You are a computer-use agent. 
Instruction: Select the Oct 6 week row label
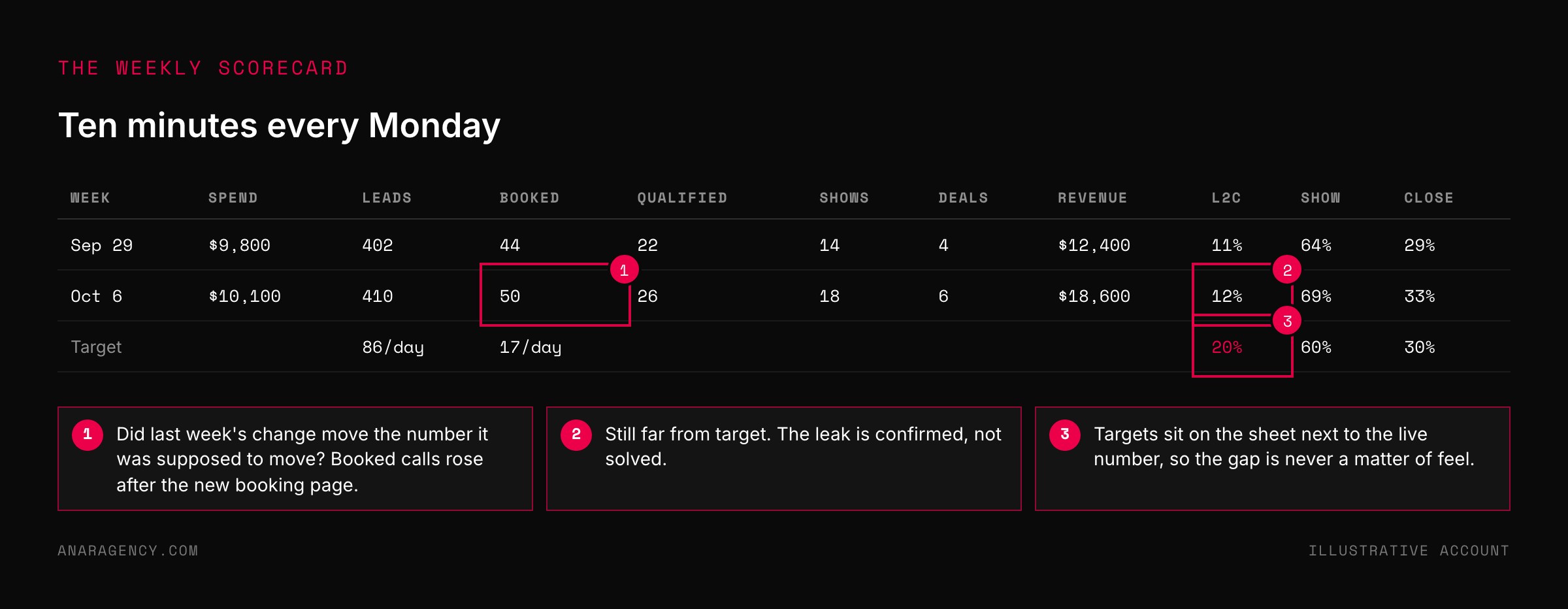(97, 296)
